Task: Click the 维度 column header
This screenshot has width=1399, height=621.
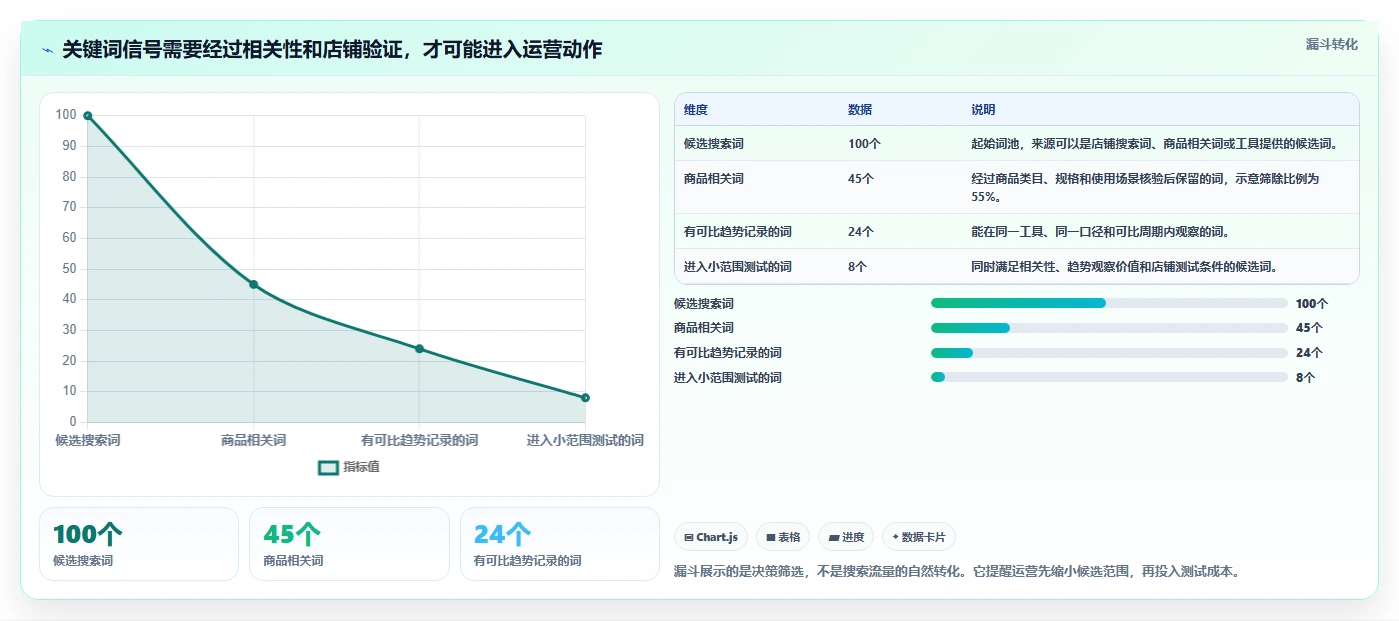Action: [x=696, y=110]
